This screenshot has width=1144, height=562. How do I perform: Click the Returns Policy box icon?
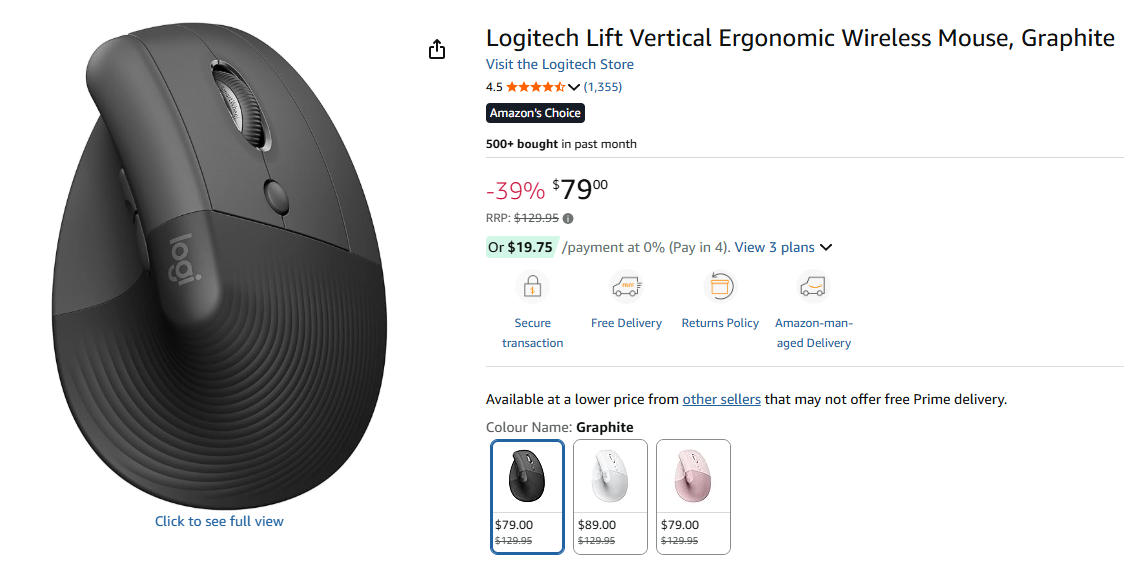coord(720,287)
